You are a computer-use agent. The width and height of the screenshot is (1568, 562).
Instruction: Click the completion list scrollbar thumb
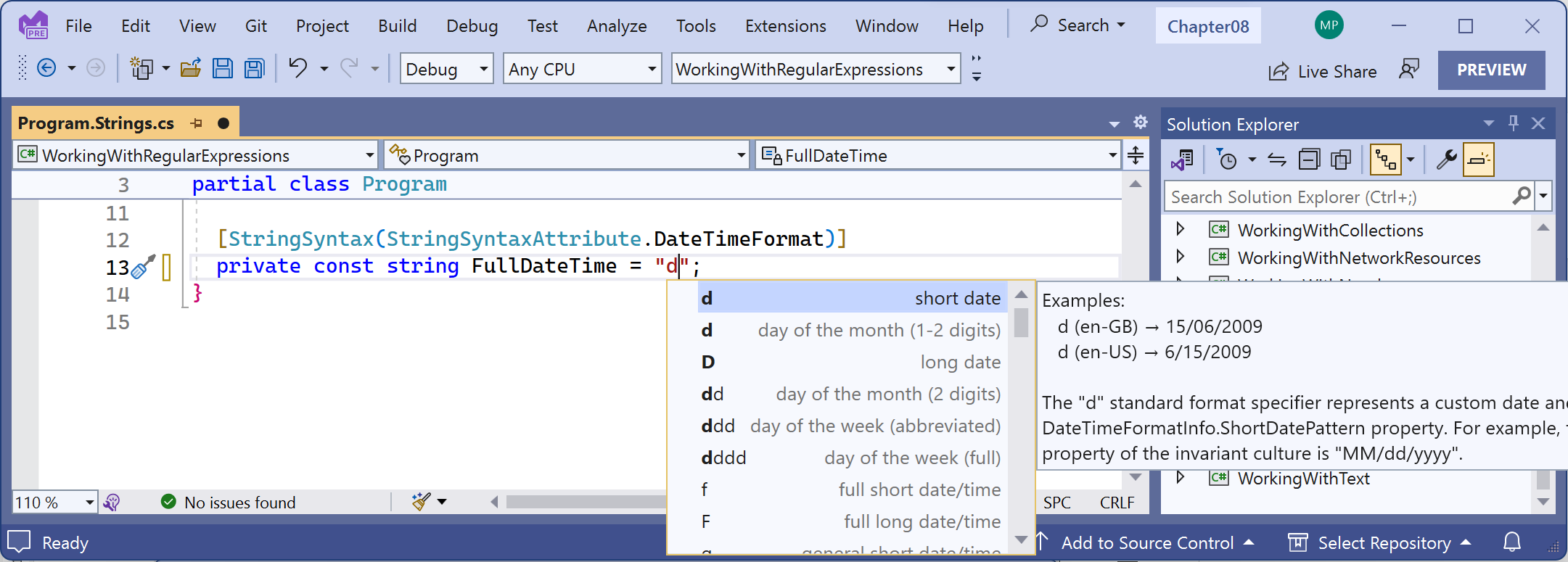tap(1021, 323)
